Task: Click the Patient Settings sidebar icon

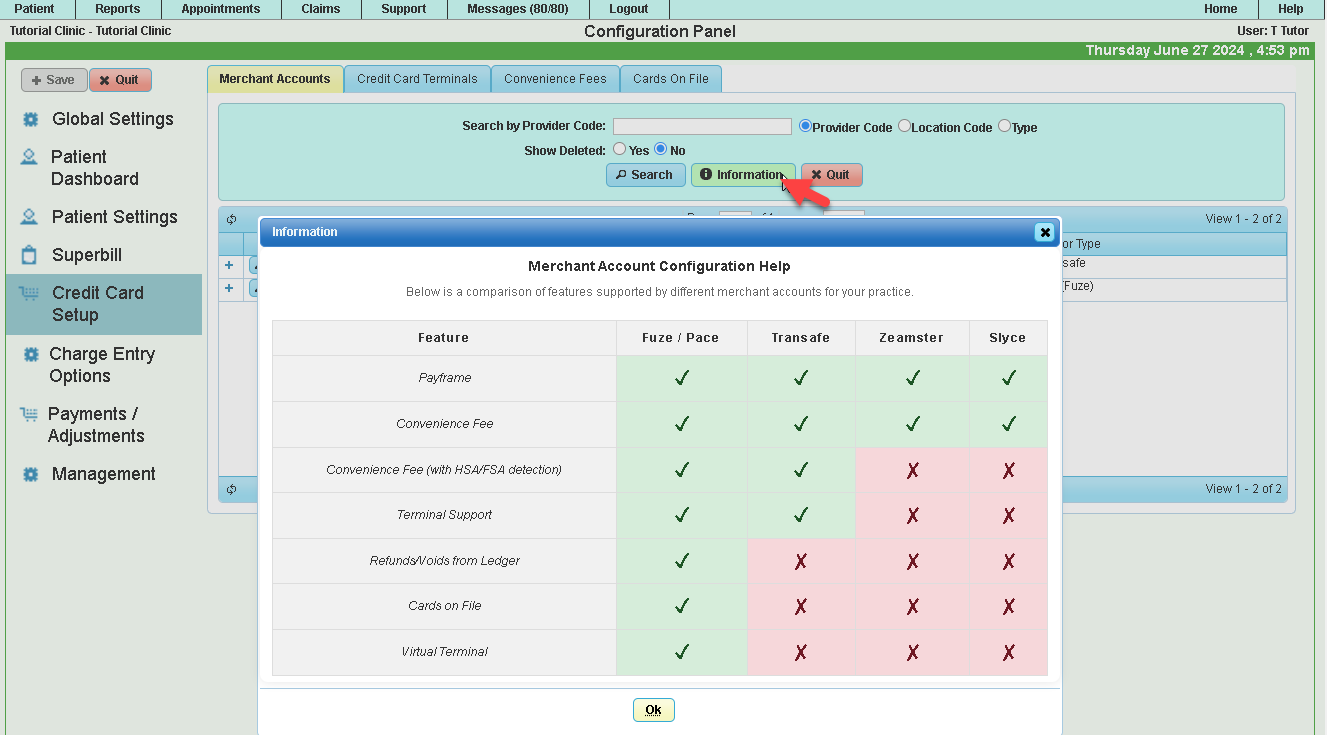Action: click(x=30, y=217)
